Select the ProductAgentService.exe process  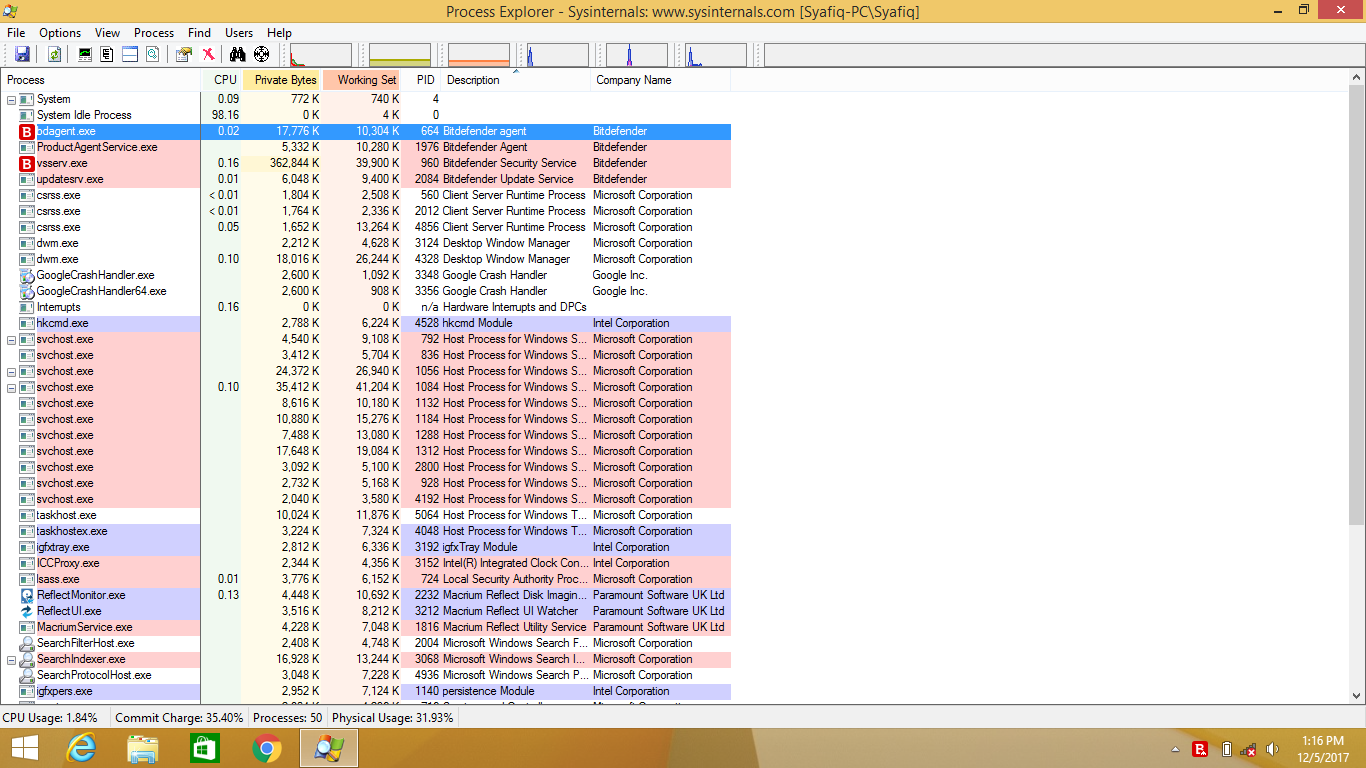pyautogui.click(x=366, y=147)
